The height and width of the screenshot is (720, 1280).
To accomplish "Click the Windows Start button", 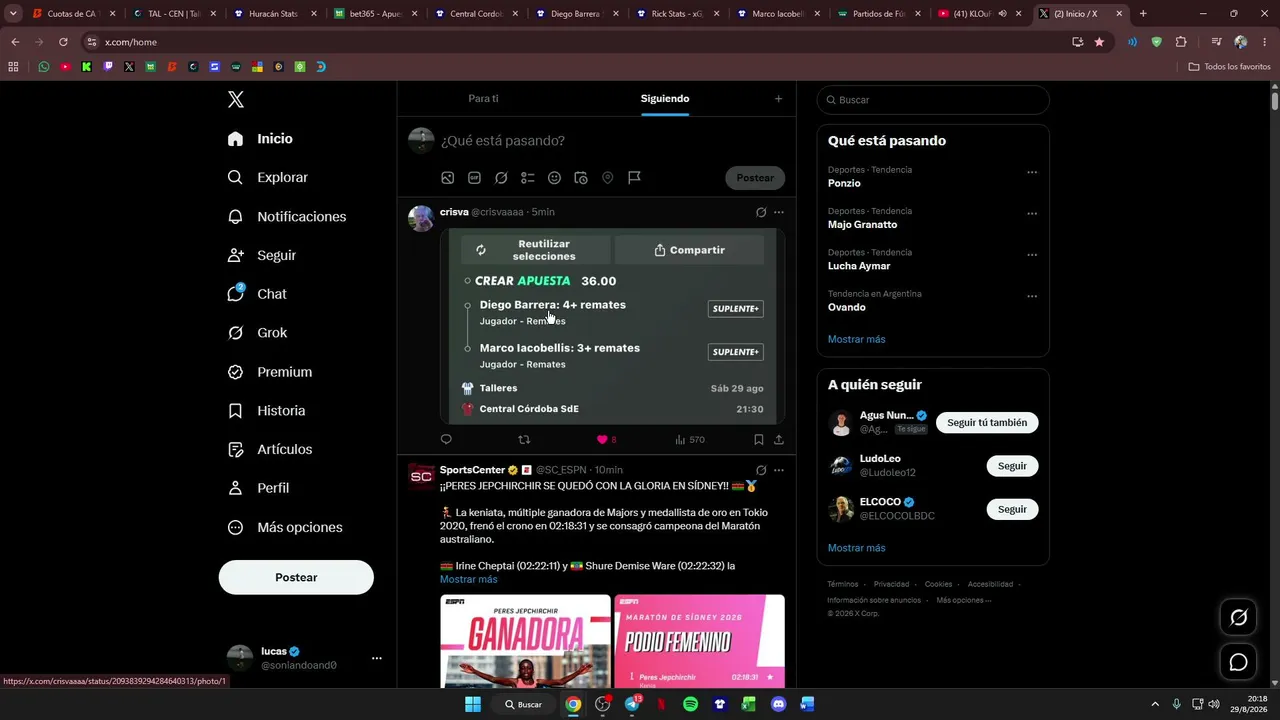I will (x=473, y=704).
